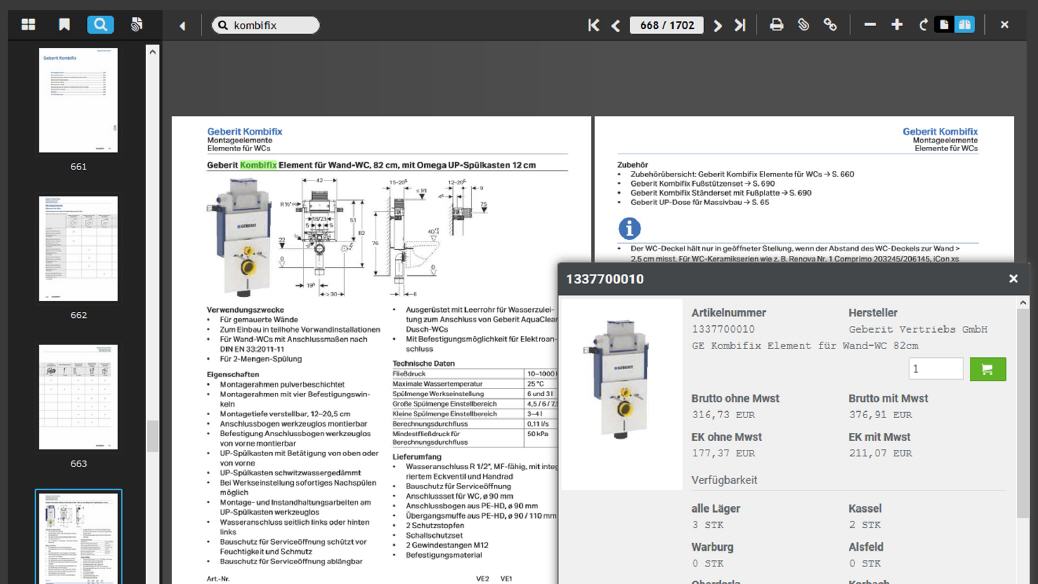Click the info icon on right page

630,228
